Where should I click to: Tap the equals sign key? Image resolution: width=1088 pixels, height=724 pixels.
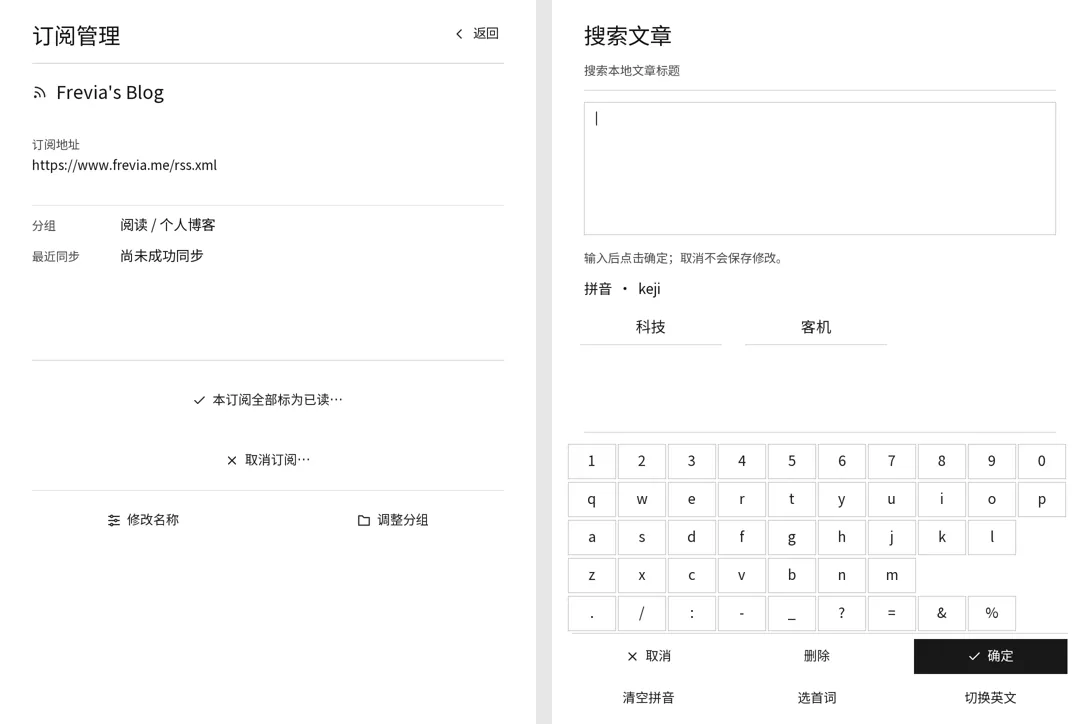point(892,614)
